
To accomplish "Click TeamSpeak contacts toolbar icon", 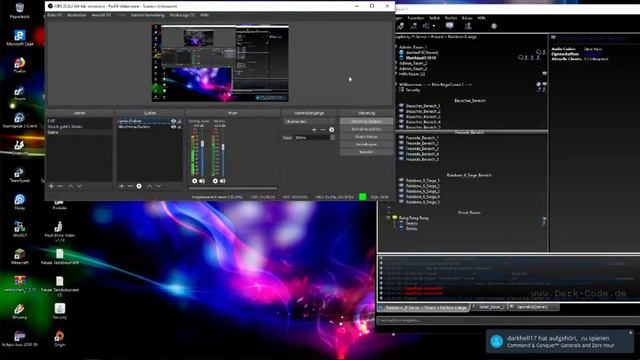I will (468, 26).
